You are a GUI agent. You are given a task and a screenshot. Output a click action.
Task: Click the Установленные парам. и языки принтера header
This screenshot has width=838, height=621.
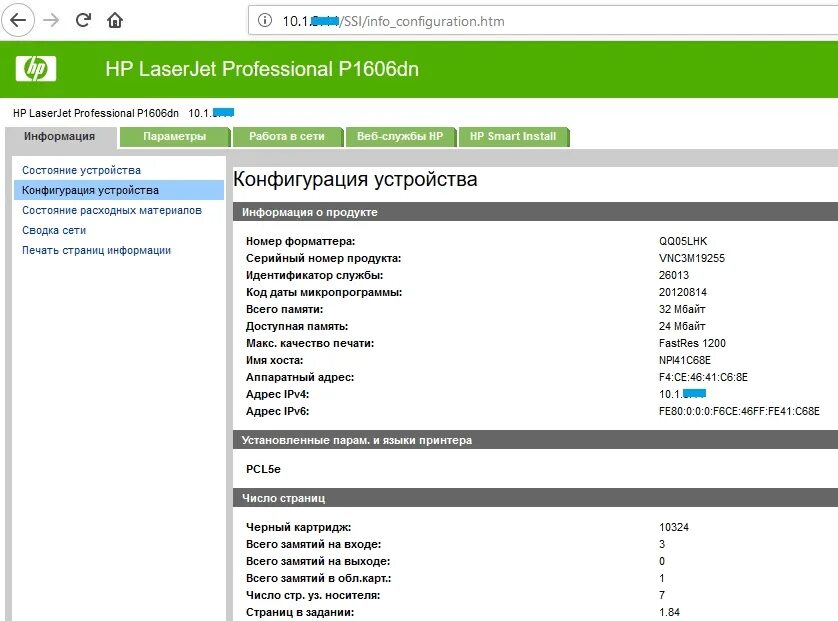(x=536, y=440)
